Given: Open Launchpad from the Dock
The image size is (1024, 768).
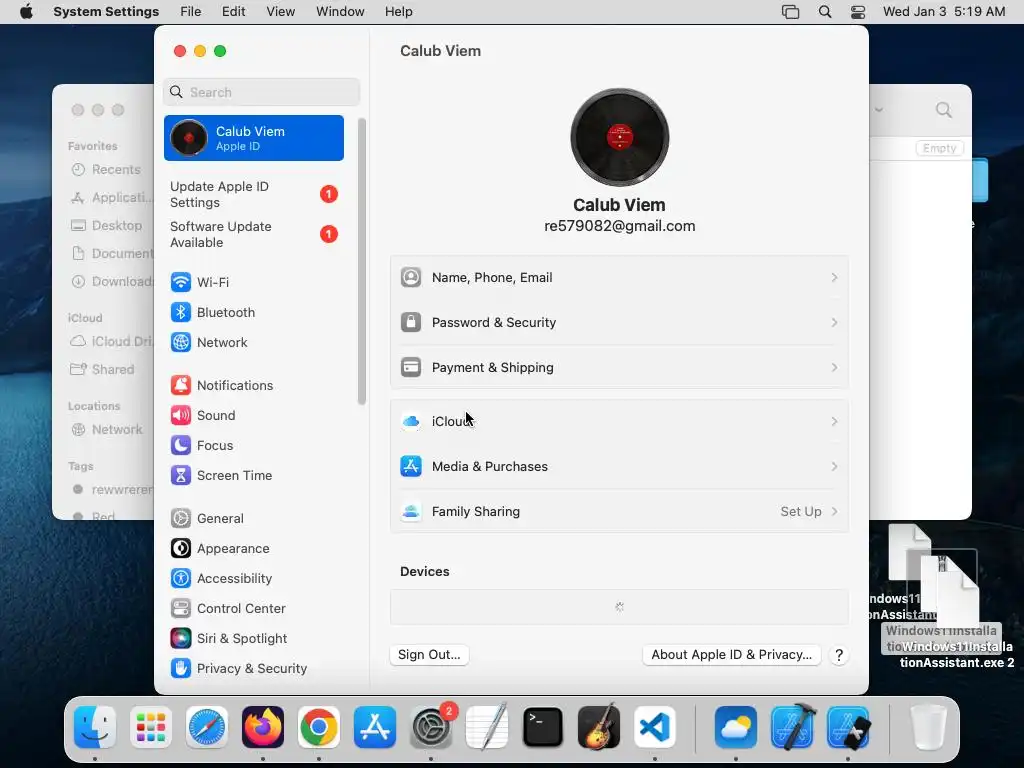Looking at the screenshot, I should (151, 728).
